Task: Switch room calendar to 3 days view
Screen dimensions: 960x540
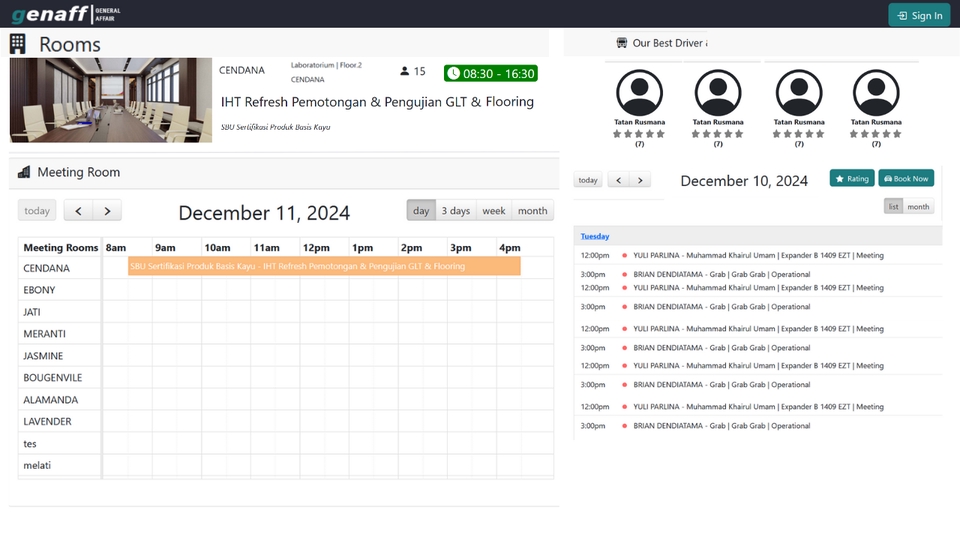Action: coord(456,211)
